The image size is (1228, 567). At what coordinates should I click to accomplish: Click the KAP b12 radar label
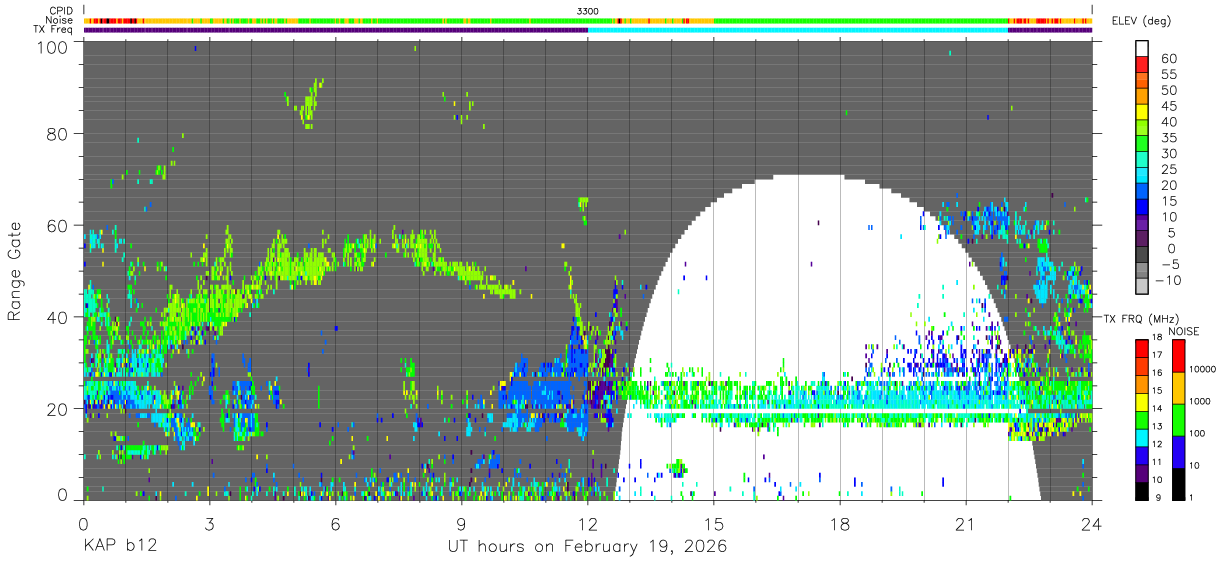(119, 548)
